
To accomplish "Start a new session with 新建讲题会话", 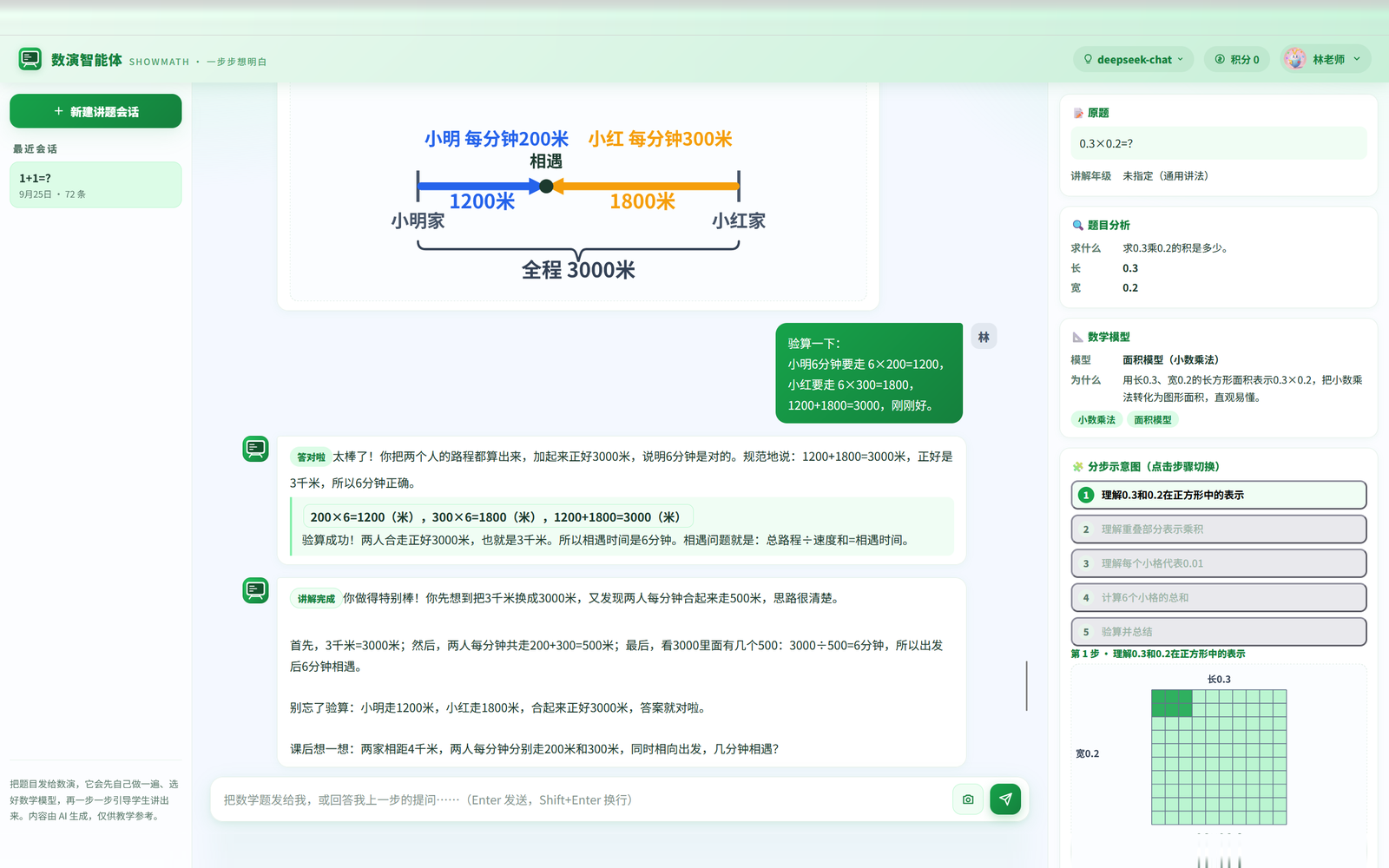I will coord(95,111).
